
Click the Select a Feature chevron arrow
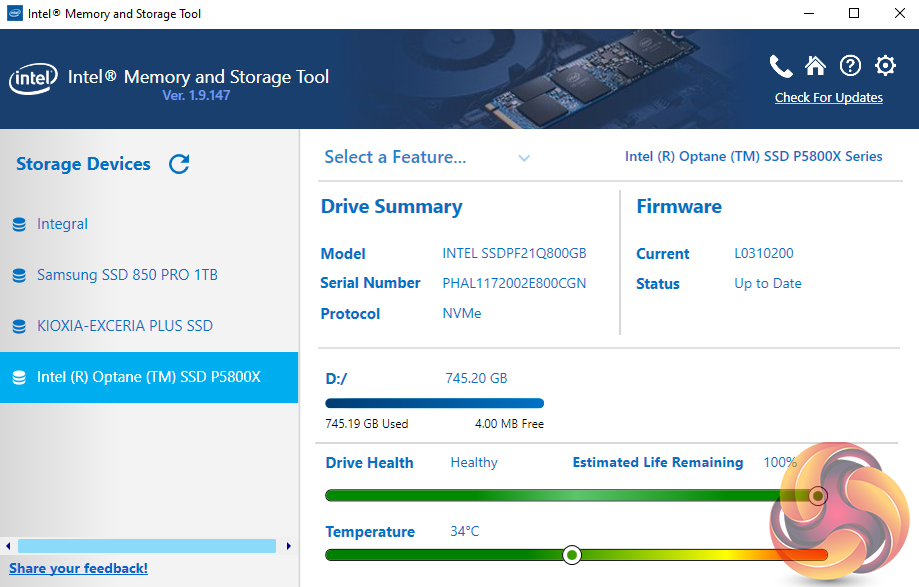tap(524, 158)
